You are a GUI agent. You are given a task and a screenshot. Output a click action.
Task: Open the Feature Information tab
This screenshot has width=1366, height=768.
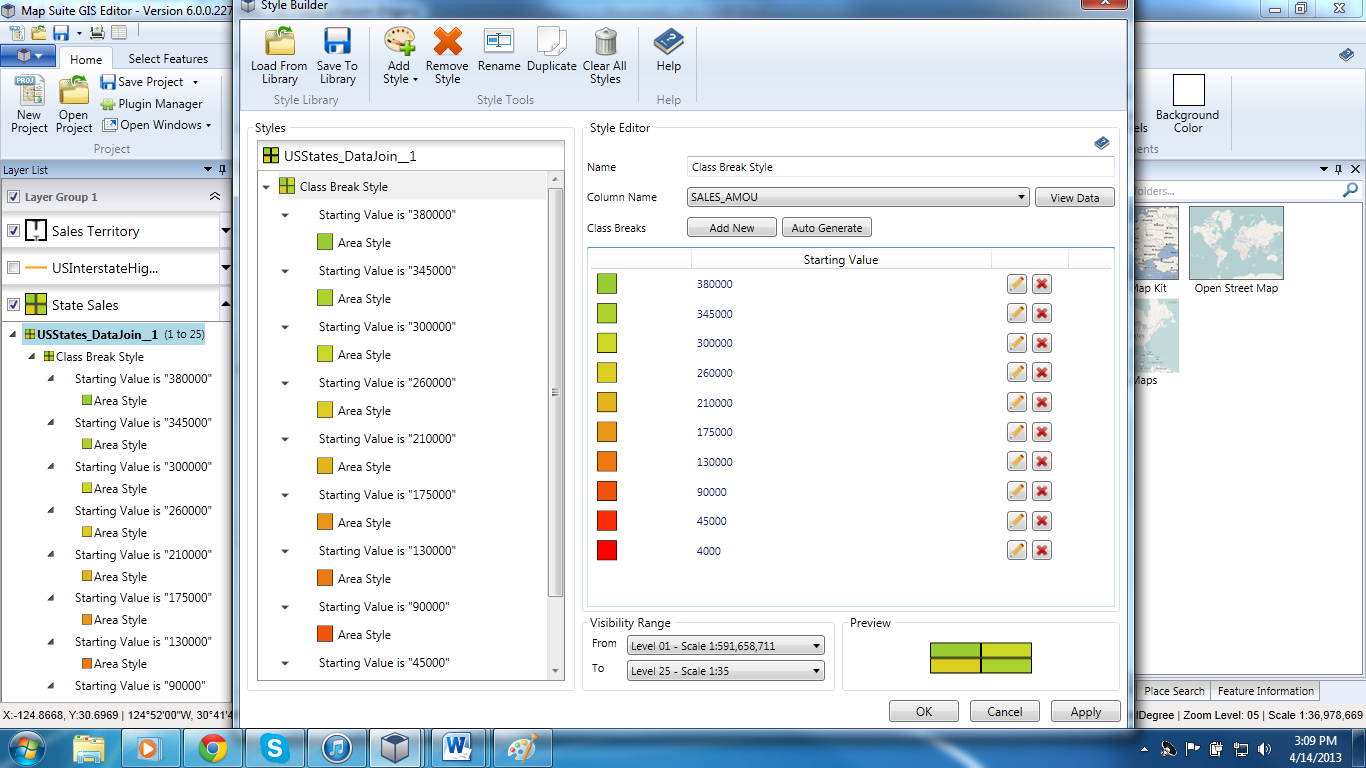(1265, 691)
